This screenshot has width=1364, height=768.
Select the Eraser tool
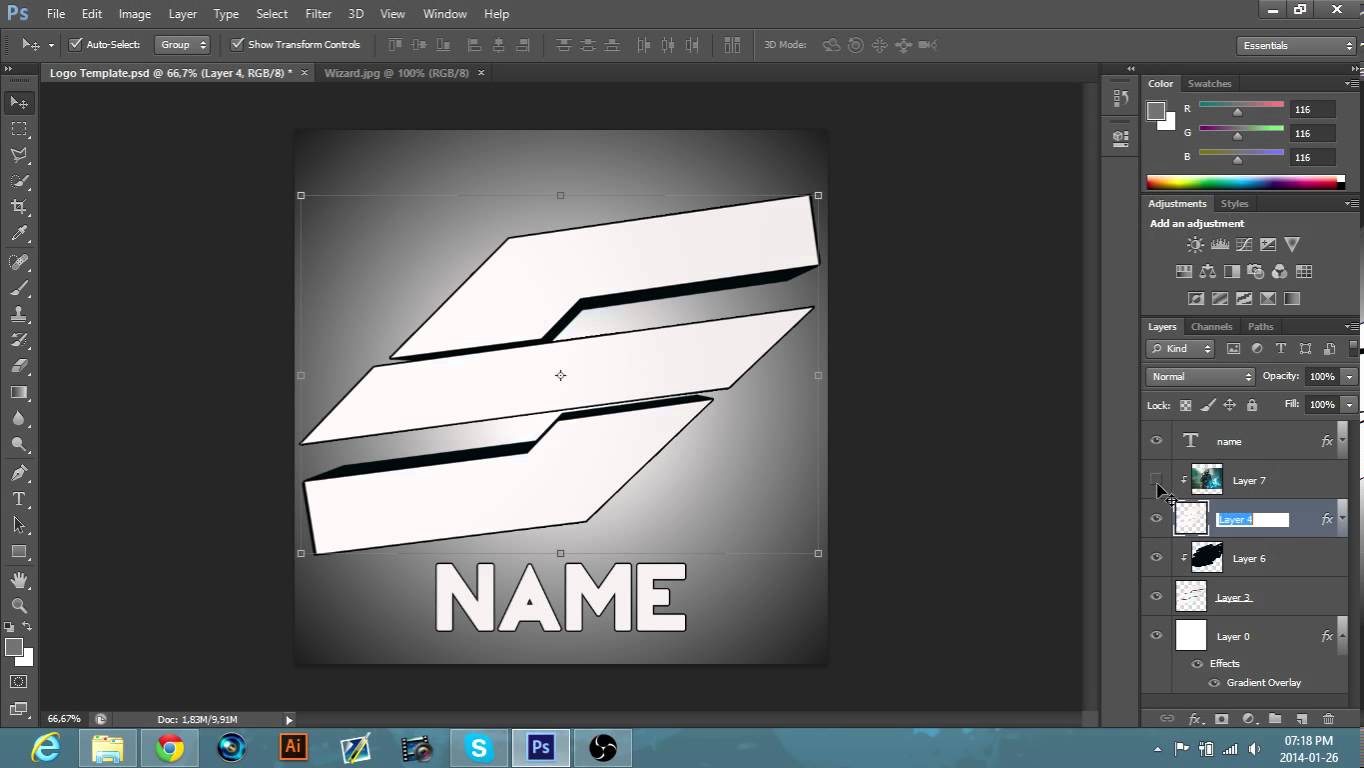pos(19,366)
